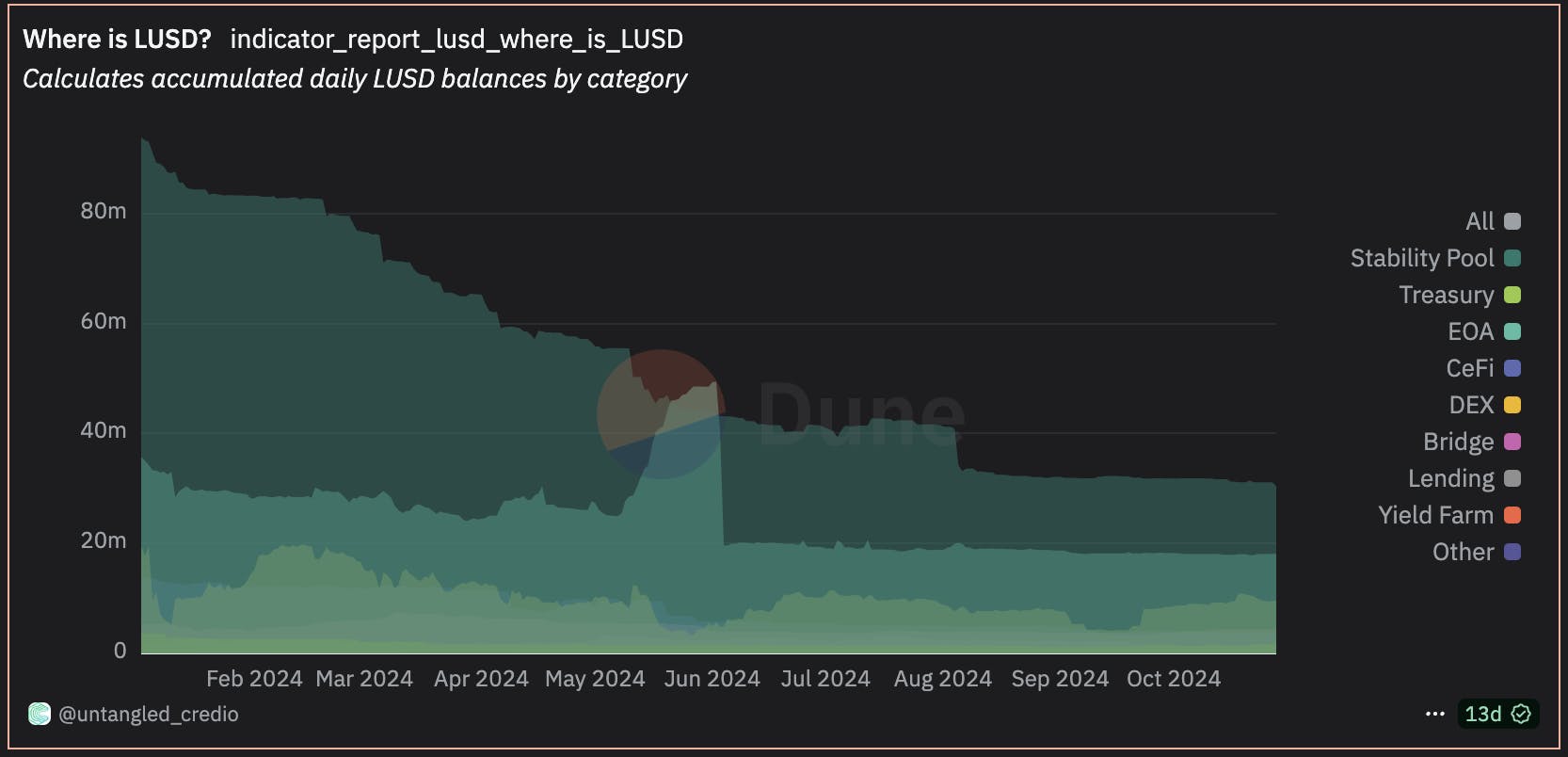Click the Sep 2024 x-axis label
1568x757 pixels.
coord(1060,679)
